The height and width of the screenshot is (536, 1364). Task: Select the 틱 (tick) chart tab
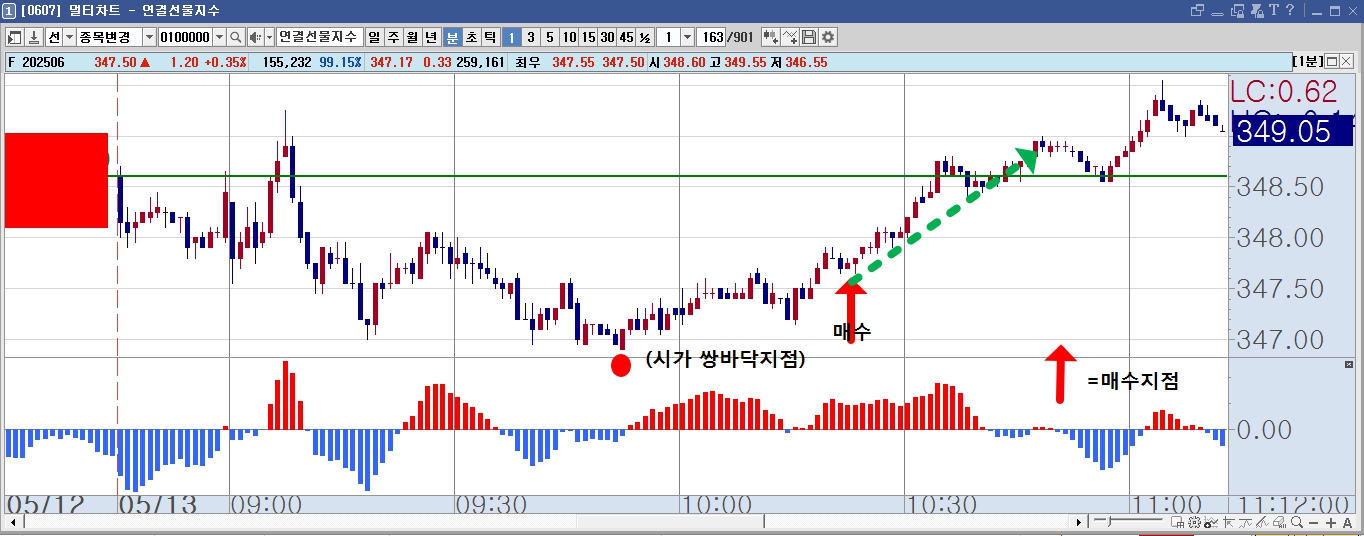490,37
